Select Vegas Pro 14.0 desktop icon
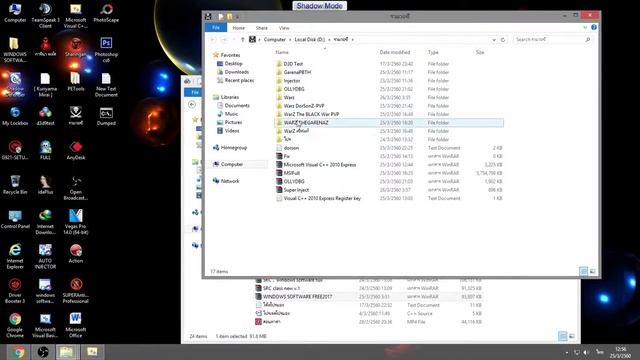 [76, 222]
